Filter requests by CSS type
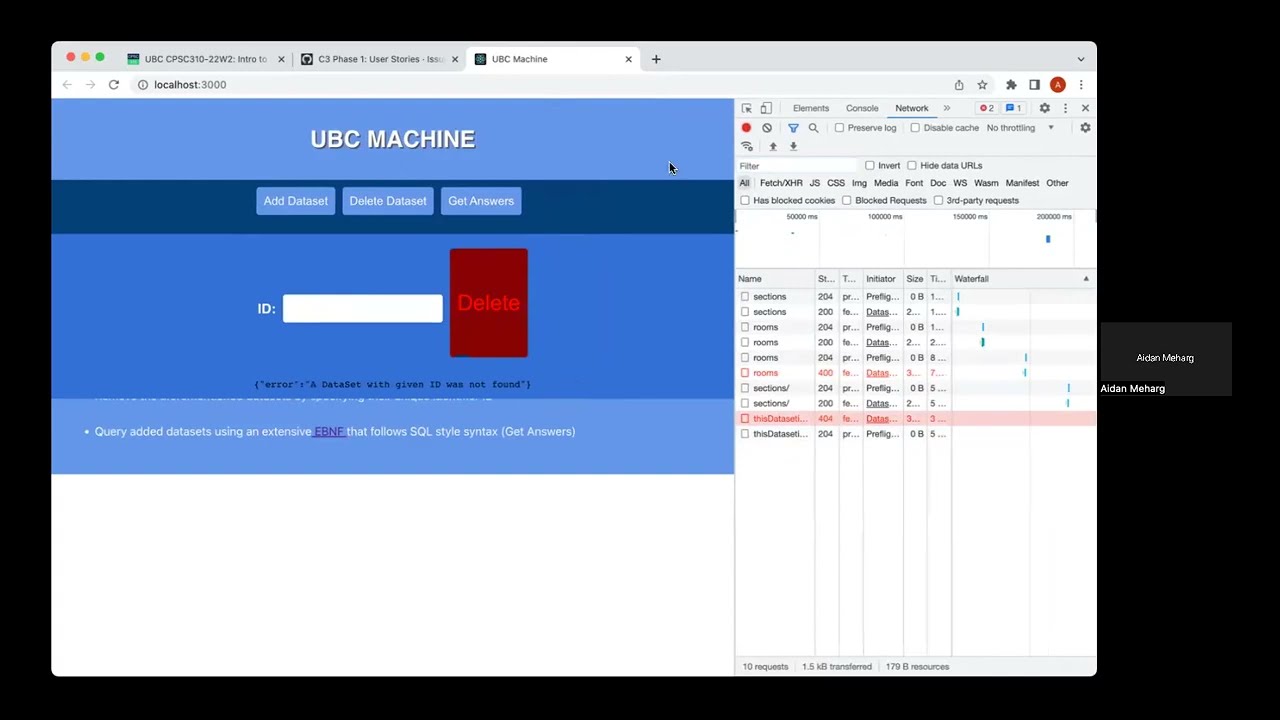1280x720 pixels. click(x=836, y=183)
